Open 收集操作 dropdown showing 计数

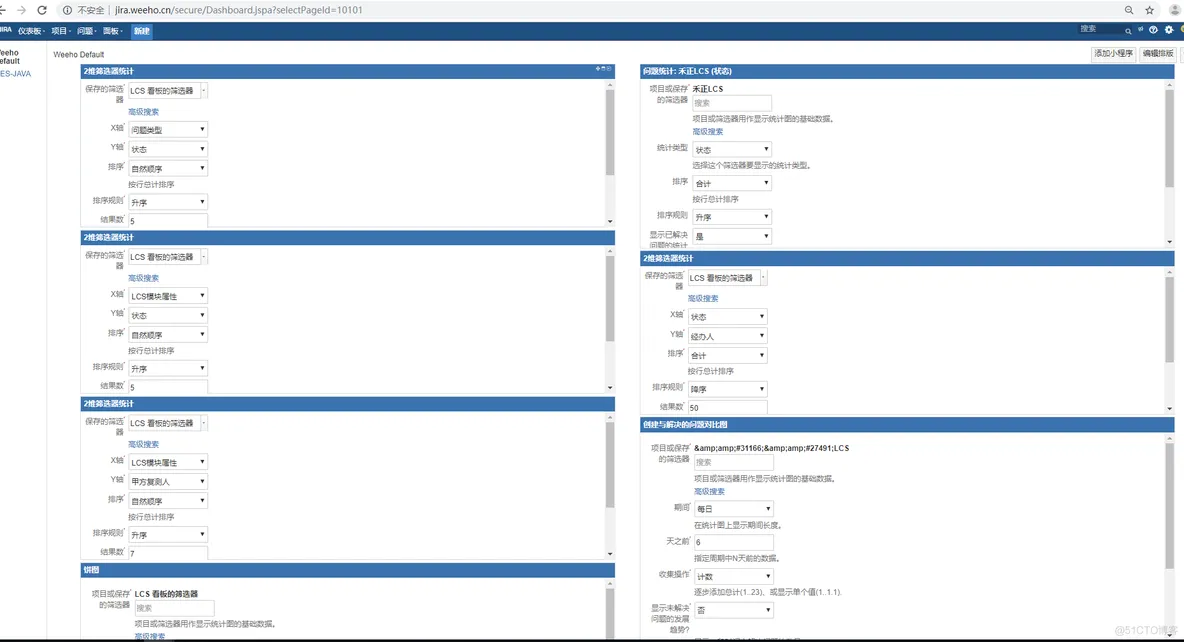(733, 576)
